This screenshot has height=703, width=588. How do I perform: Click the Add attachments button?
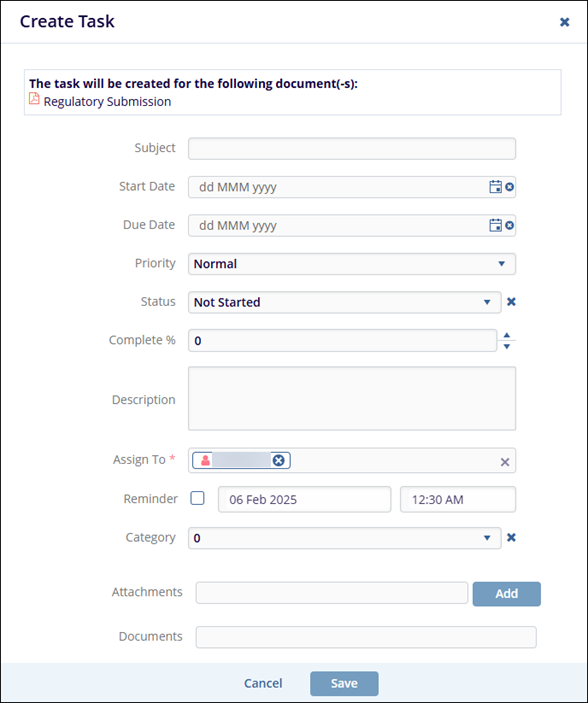point(506,594)
